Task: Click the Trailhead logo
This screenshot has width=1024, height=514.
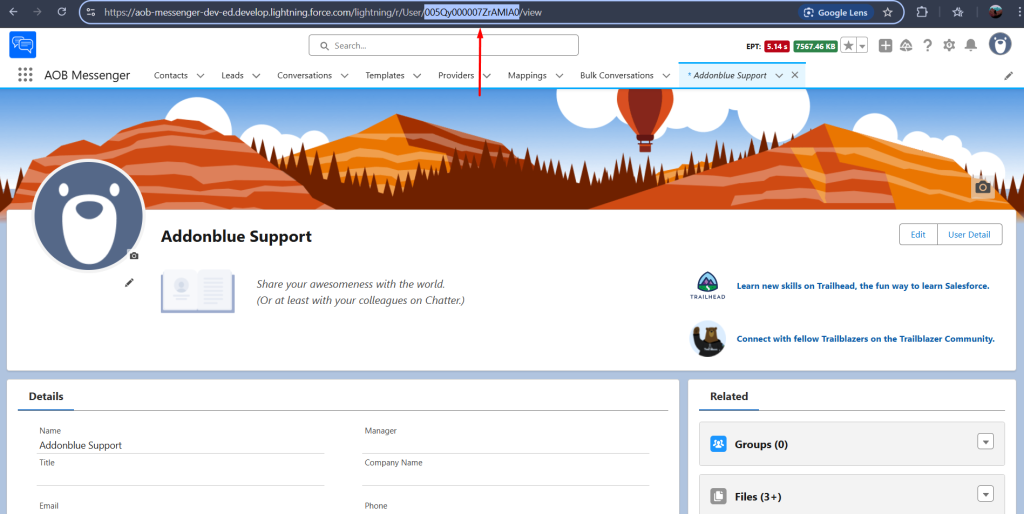Action: click(x=707, y=285)
